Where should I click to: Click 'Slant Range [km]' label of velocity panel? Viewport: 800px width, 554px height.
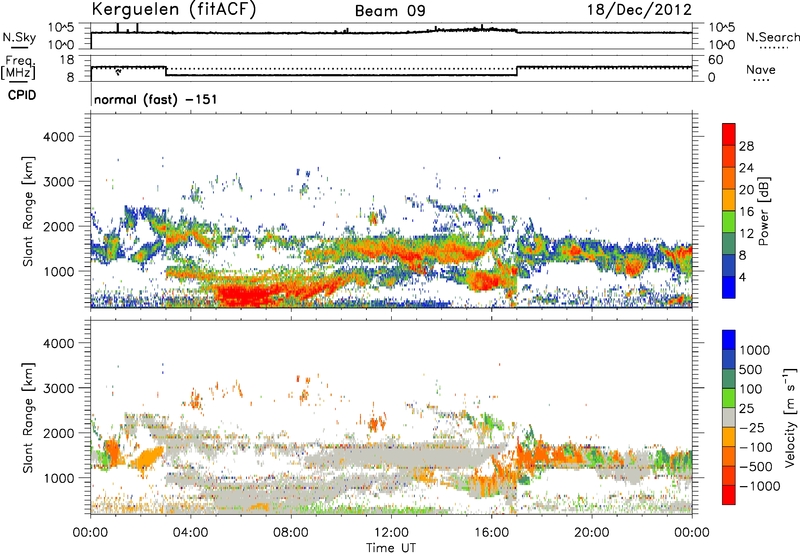(x=28, y=417)
